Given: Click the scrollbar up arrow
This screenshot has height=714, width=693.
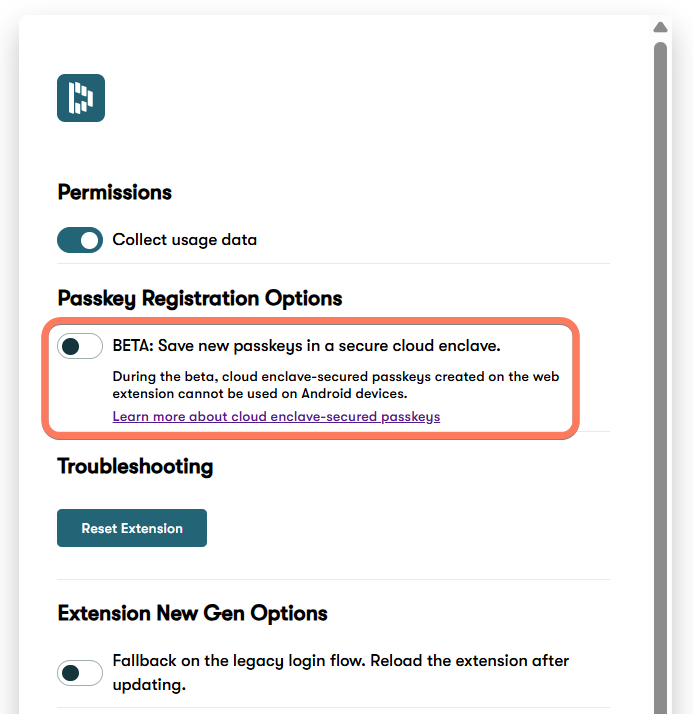Looking at the screenshot, I should [x=660, y=27].
